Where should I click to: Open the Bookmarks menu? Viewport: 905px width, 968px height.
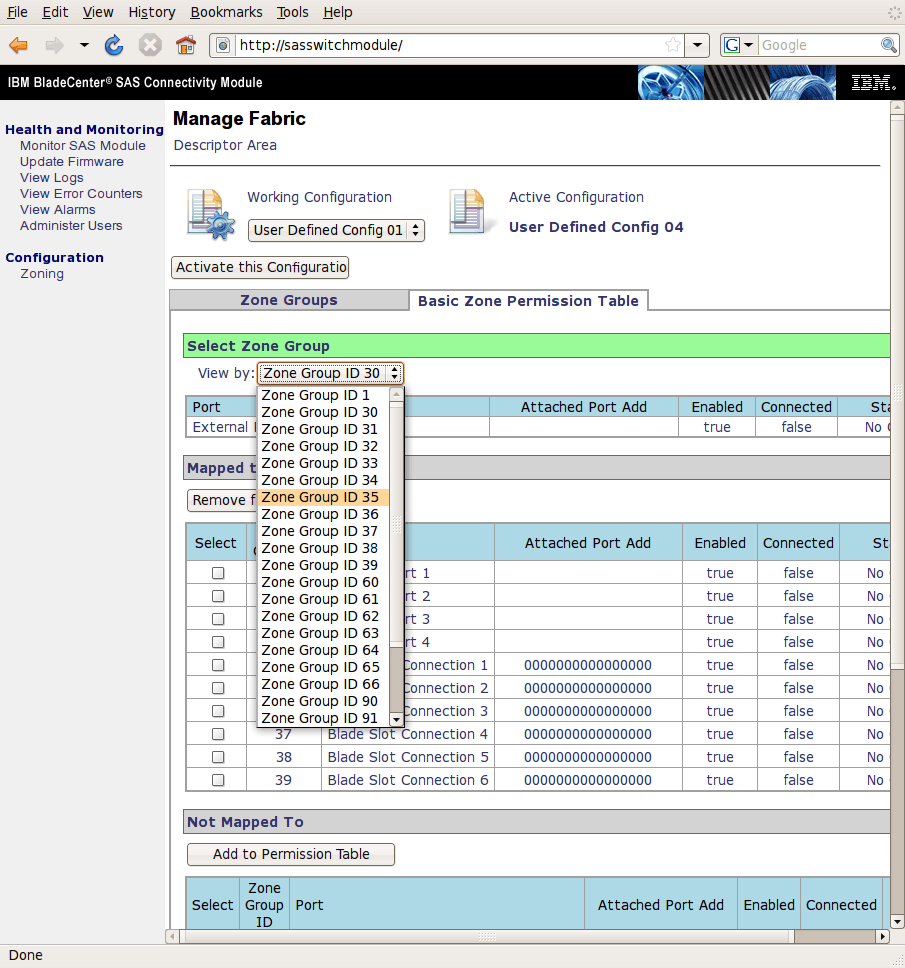click(226, 12)
